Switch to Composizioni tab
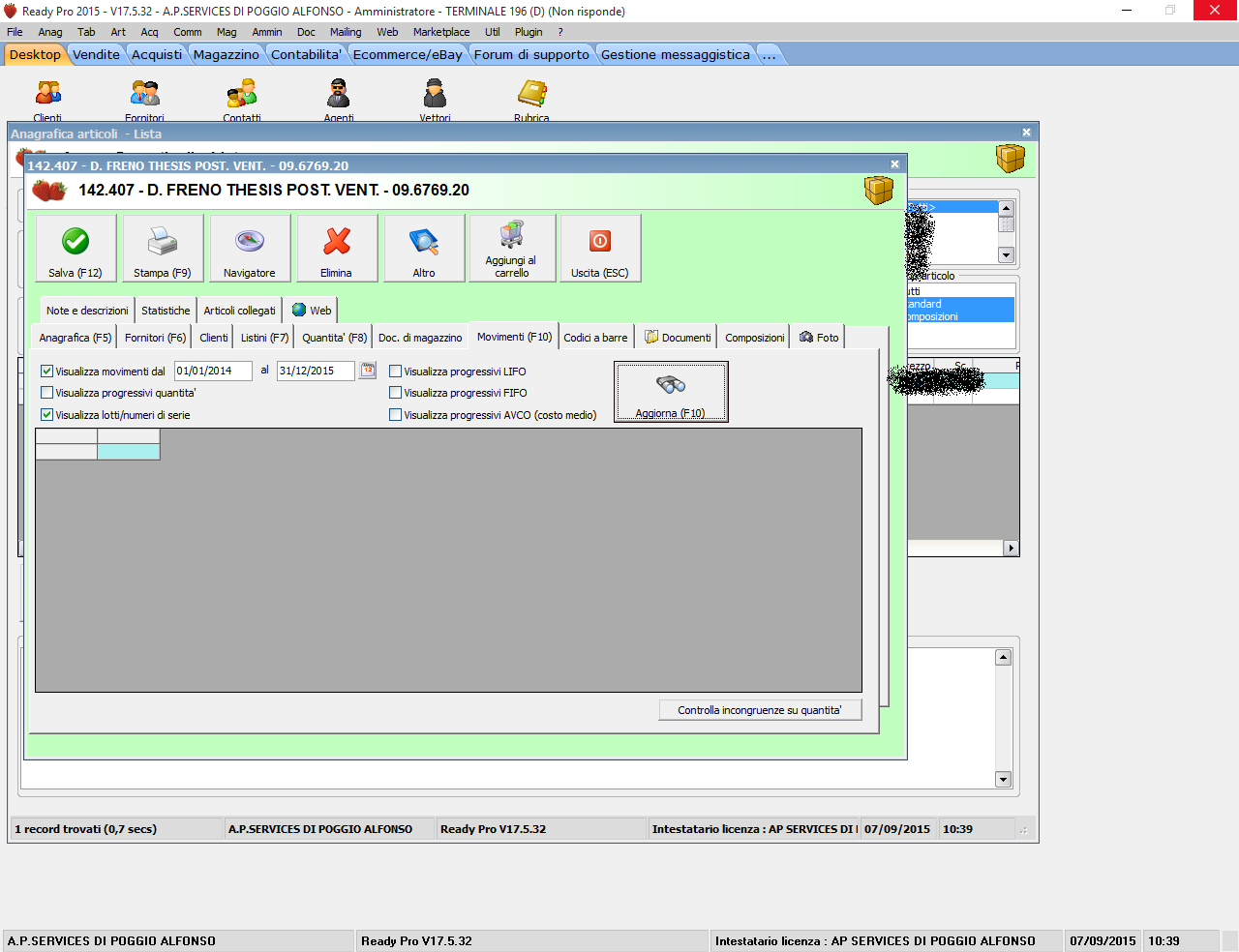This screenshot has width=1239, height=952. 755,338
